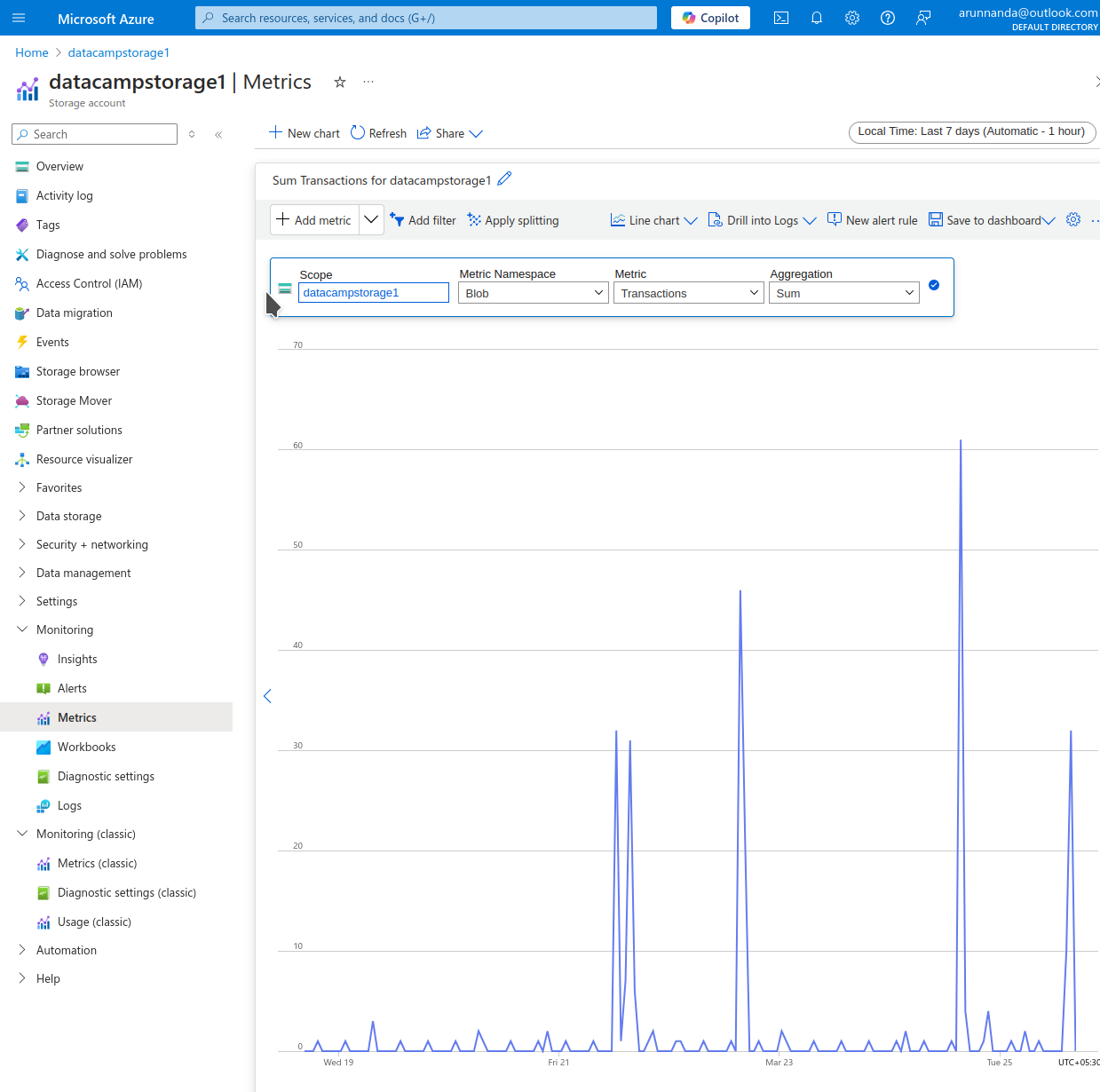Open Metric Namespace dropdown showing Blob

coord(534,293)
